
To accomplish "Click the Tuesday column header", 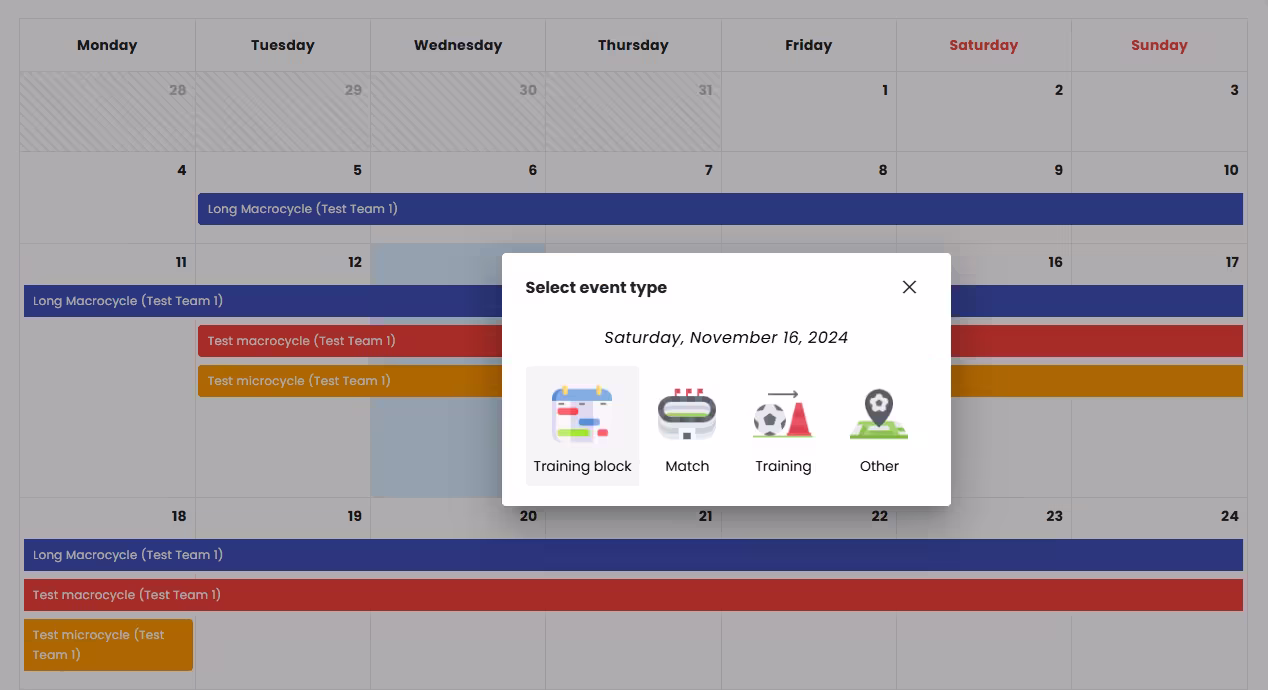I will (x=283, y=45).
